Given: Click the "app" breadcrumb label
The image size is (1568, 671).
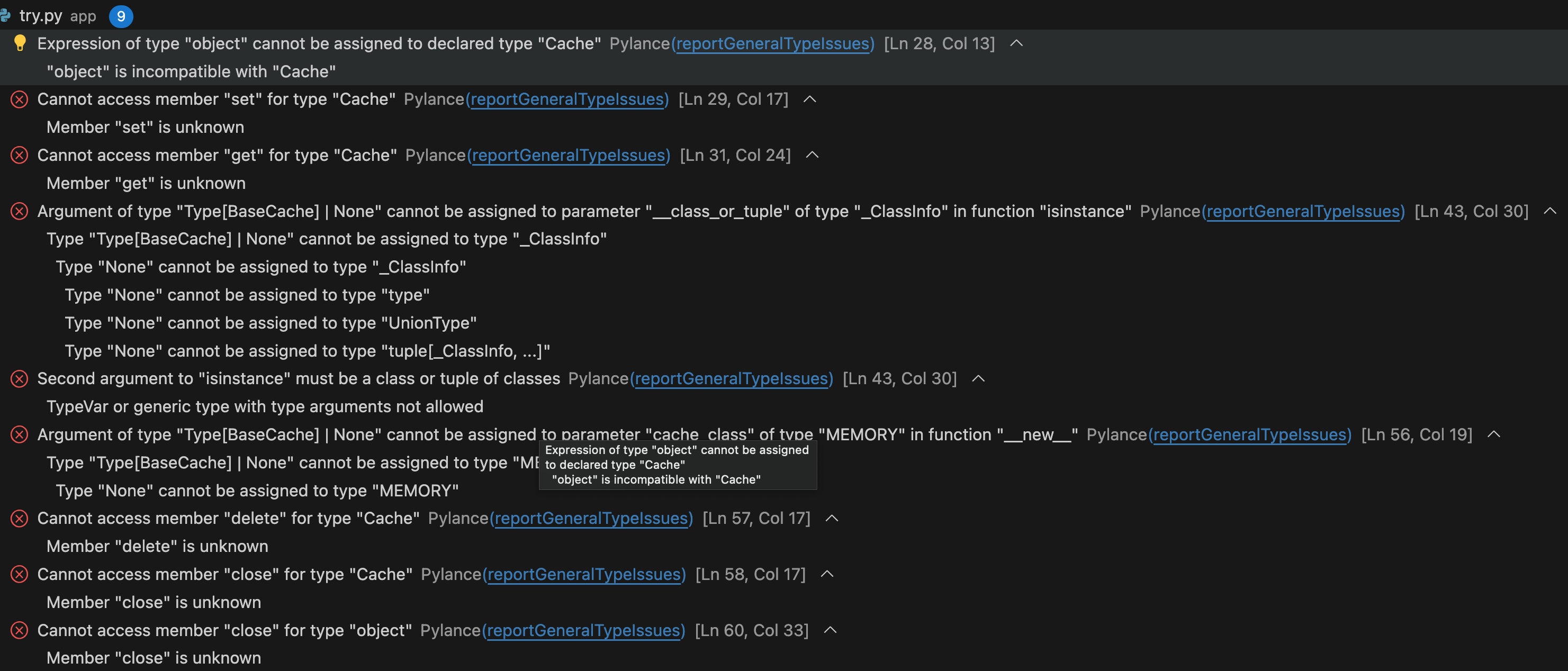Looking at the screenshot, I should [x=82, y=16].
